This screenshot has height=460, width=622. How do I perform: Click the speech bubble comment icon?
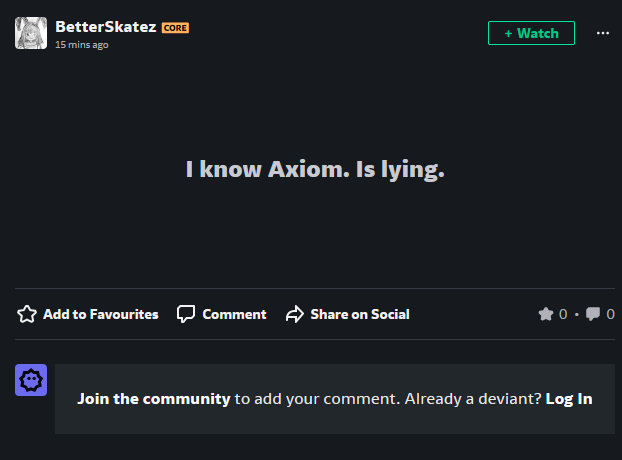pyautogui.click(x=186, y=314)
